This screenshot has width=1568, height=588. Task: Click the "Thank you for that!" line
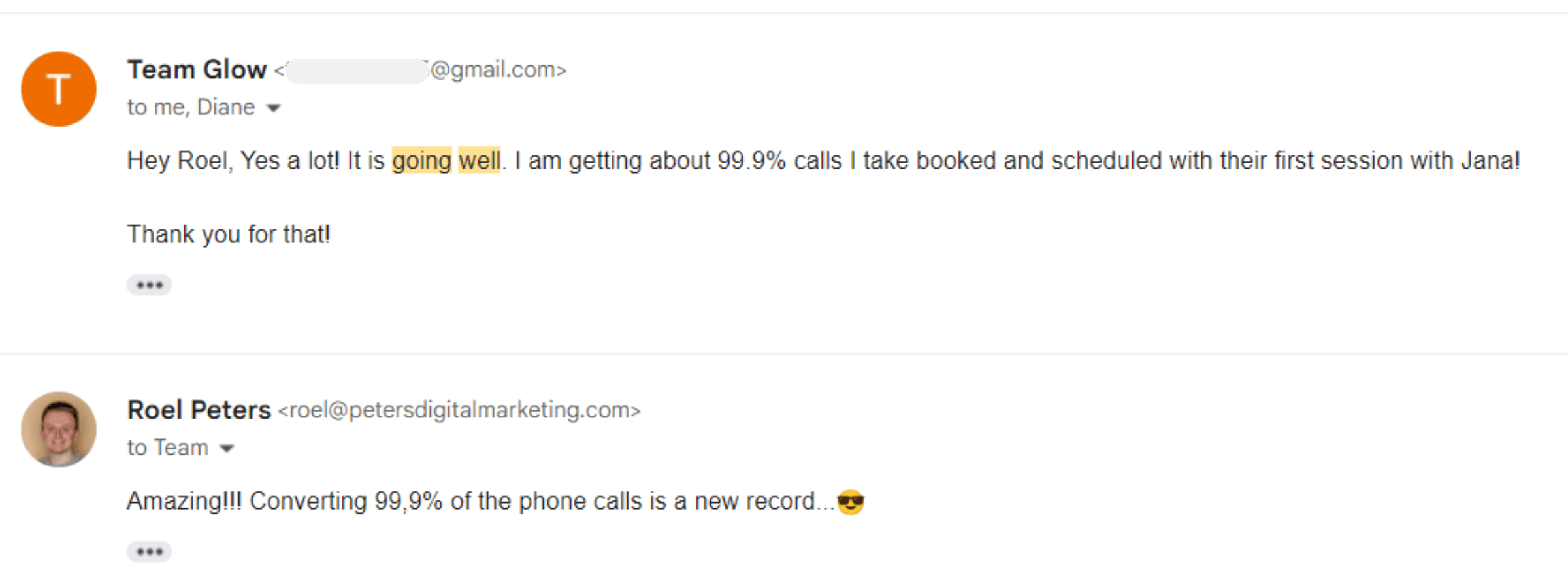[229, 234]
